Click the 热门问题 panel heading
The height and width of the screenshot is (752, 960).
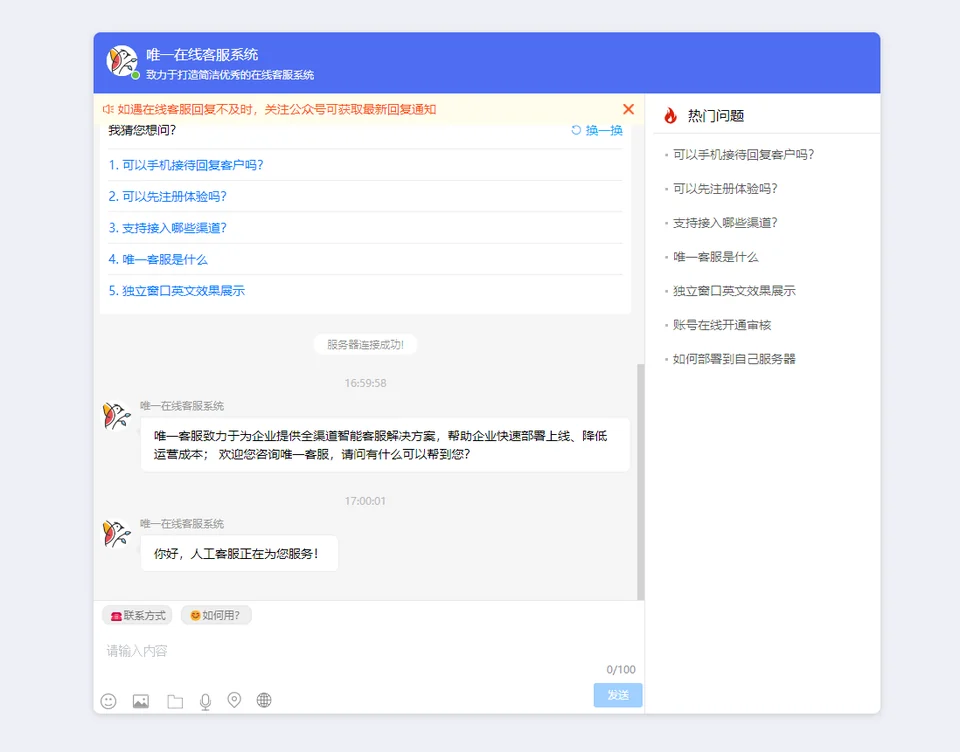[716, 116]
